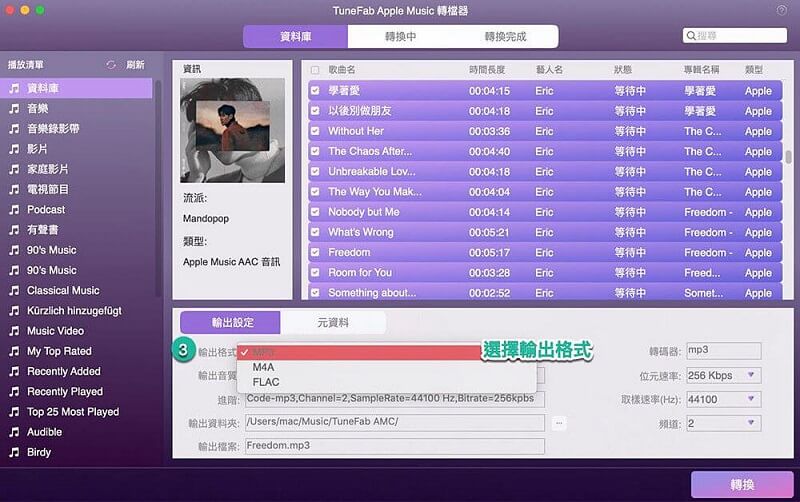Click the music note icon next to 影片

point(14,149)
